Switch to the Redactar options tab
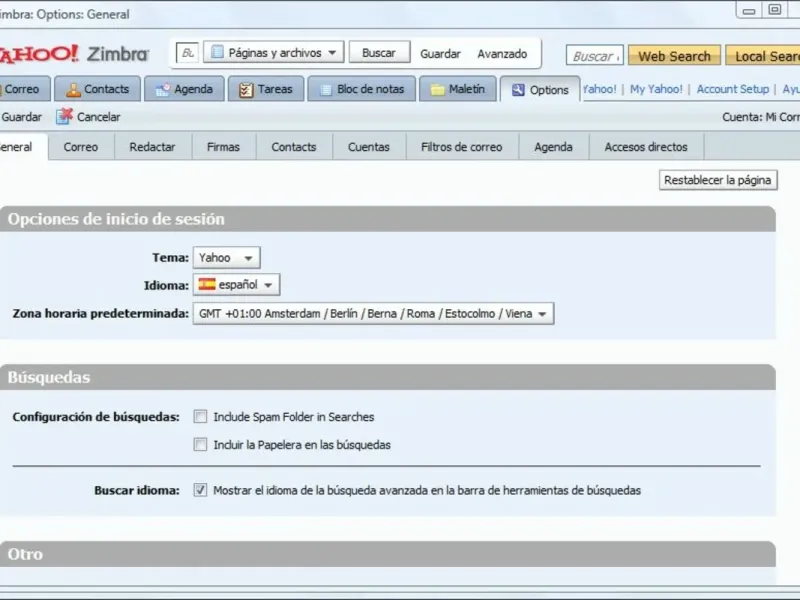 (152, 147)
